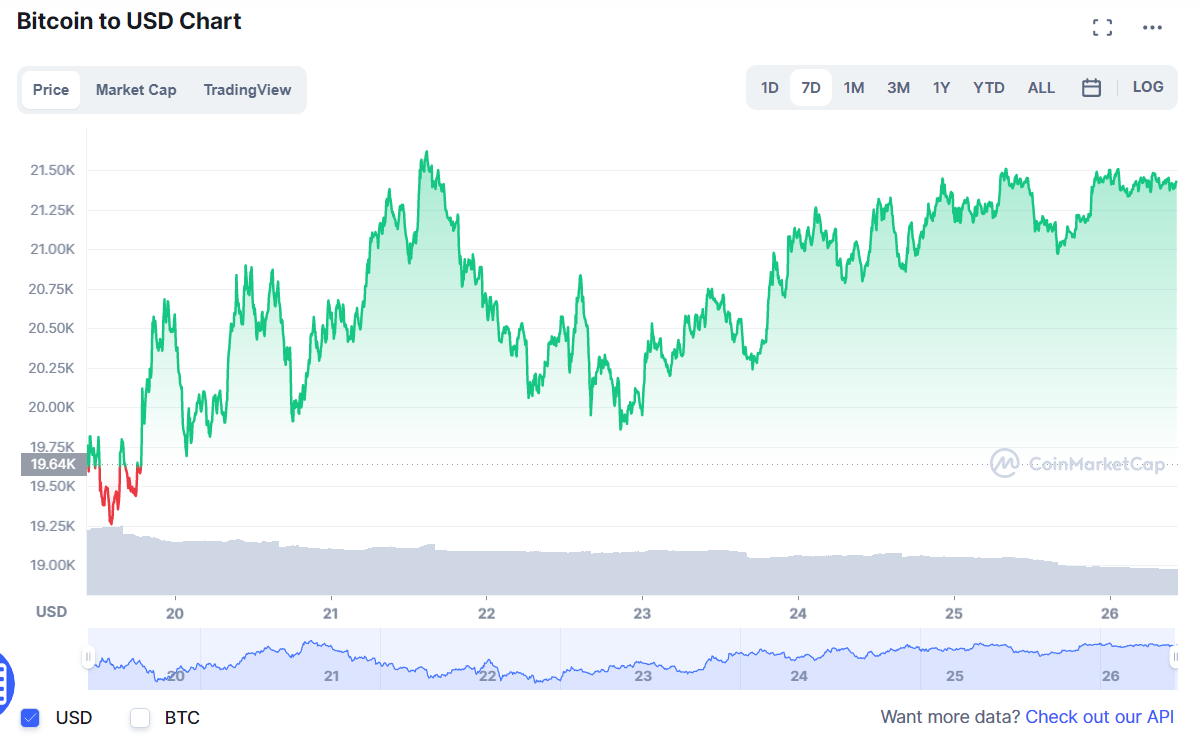This screenshot has height=756, width=1201.
Task: Select the 3M time range
Action: coord(898,87)
